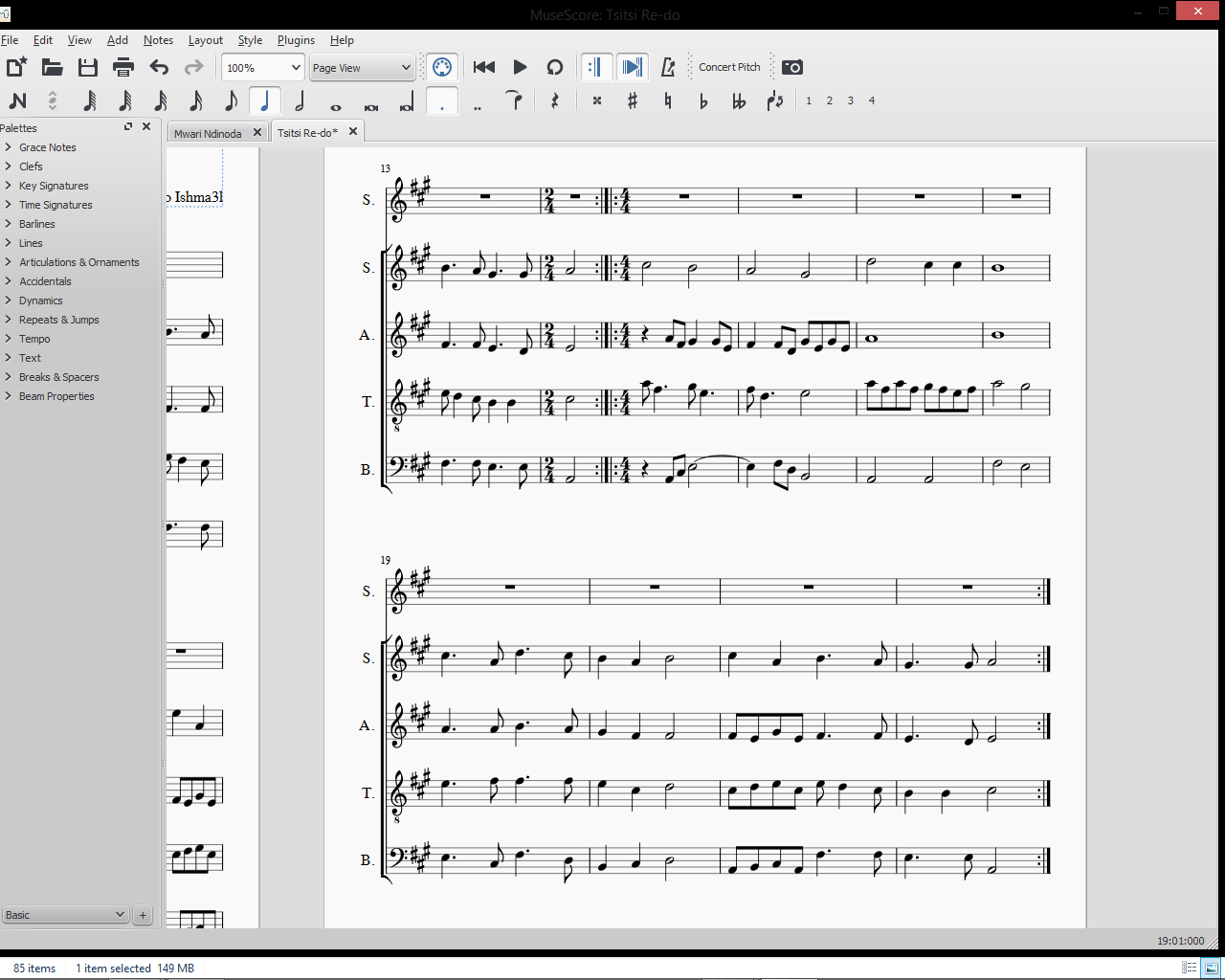Open the File menu
1225x980 pixels.
click(10, 40)
